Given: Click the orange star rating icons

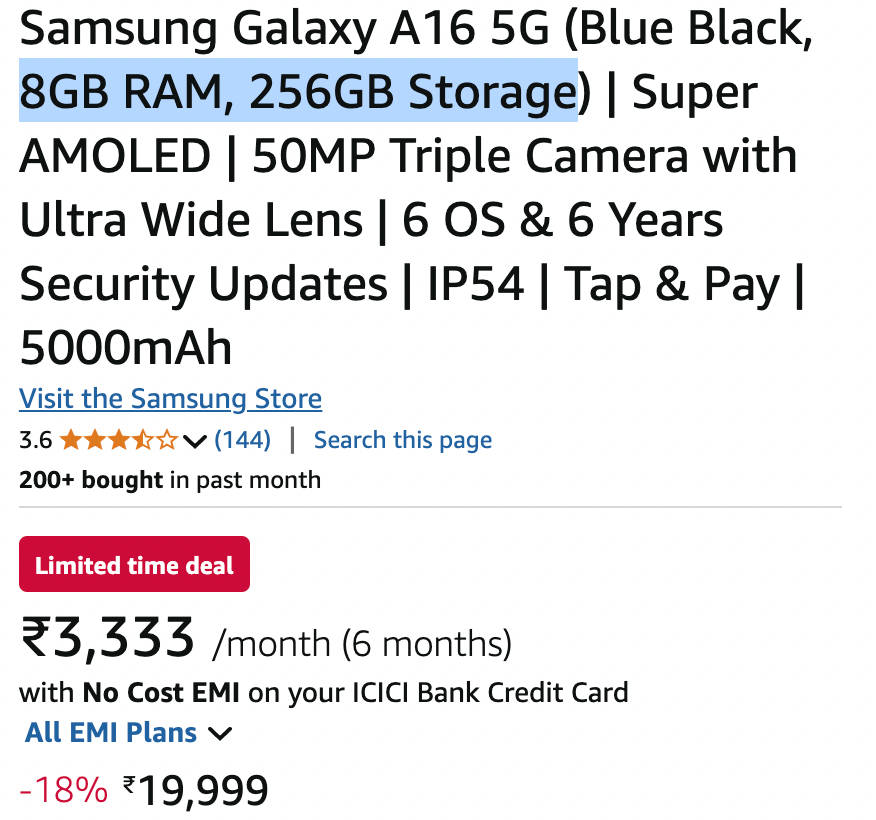Looking at the screenshot, I should (119, 440).
